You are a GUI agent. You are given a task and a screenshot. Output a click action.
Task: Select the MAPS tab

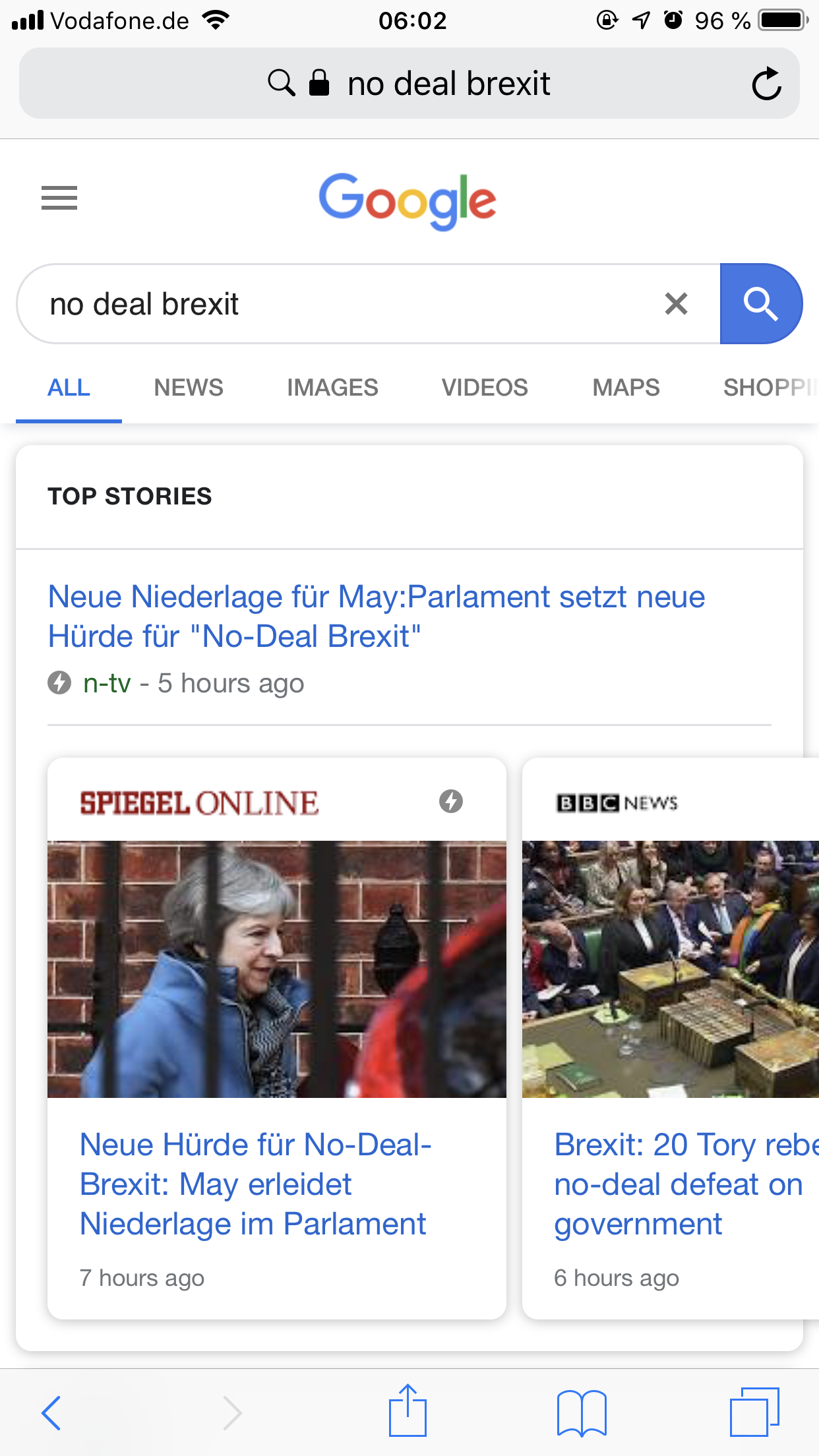coord(626,388)
